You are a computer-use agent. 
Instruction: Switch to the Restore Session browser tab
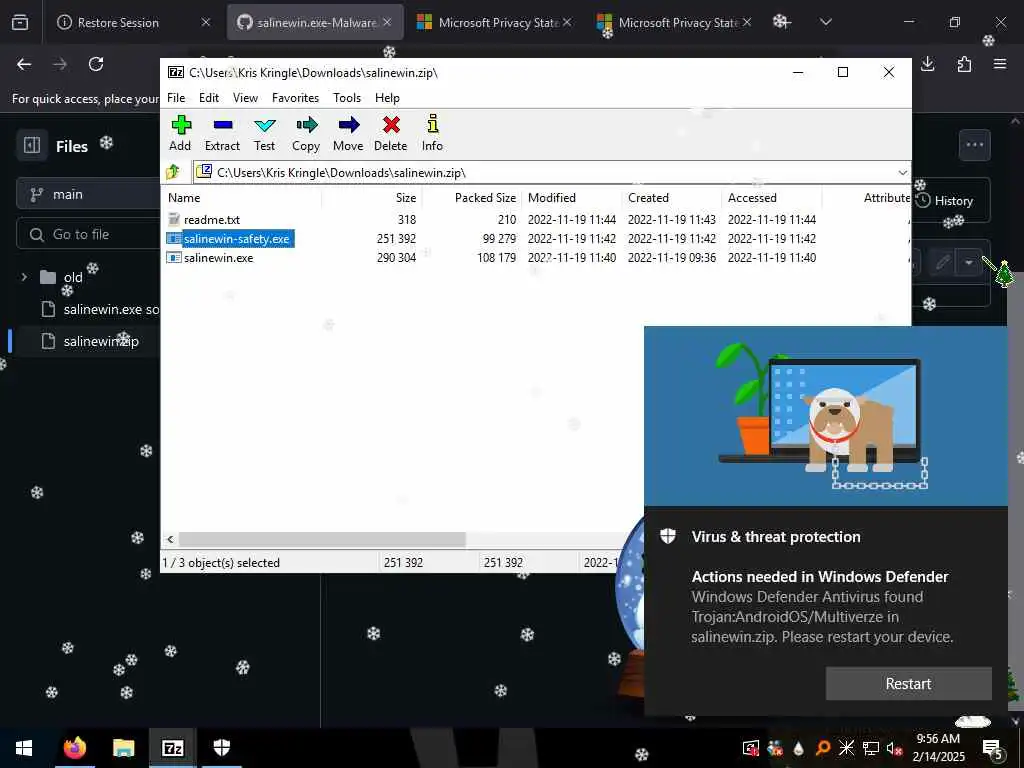click(x=118, y=22)
